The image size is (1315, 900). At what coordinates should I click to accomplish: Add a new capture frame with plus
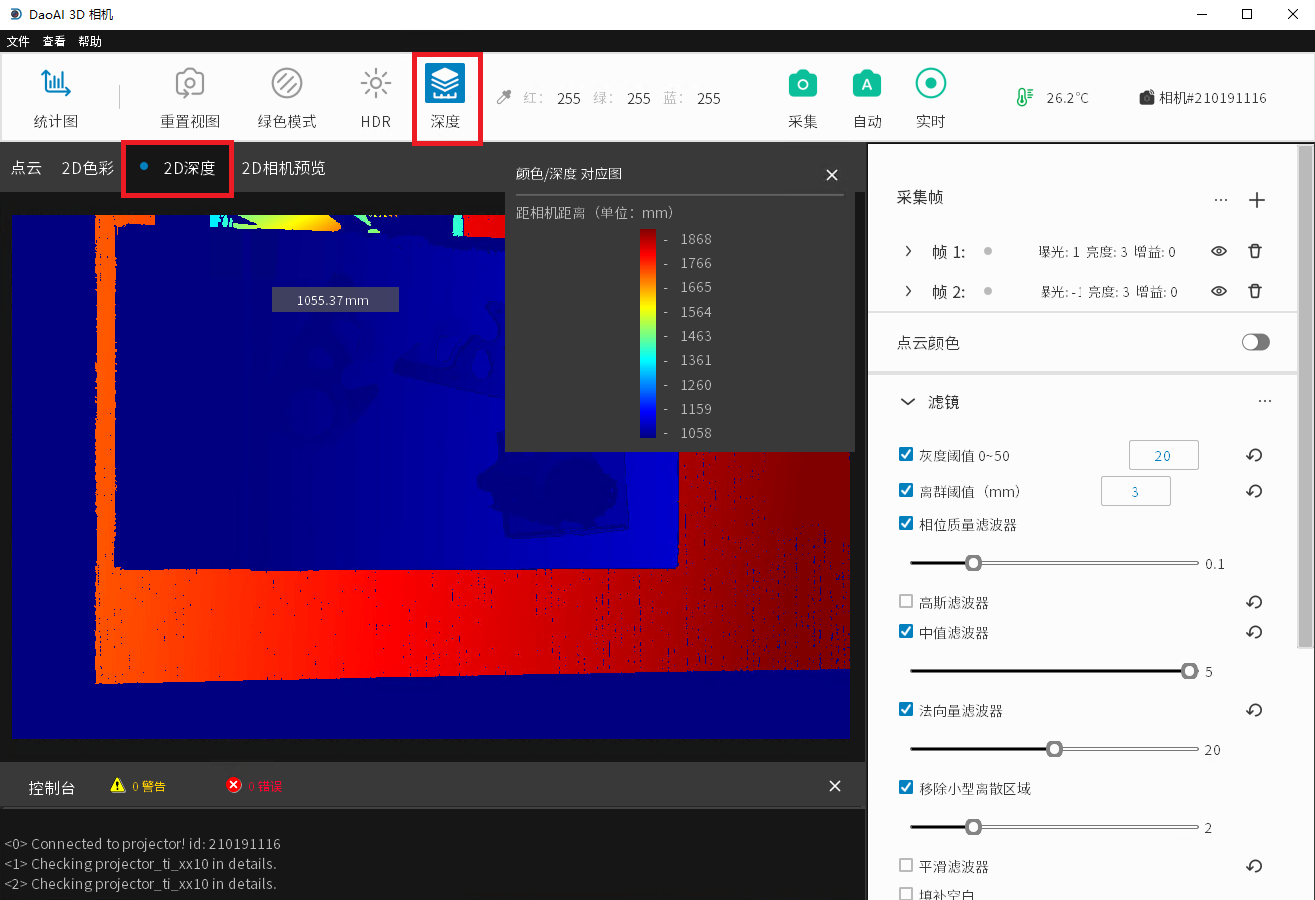tap(1257, 200)
